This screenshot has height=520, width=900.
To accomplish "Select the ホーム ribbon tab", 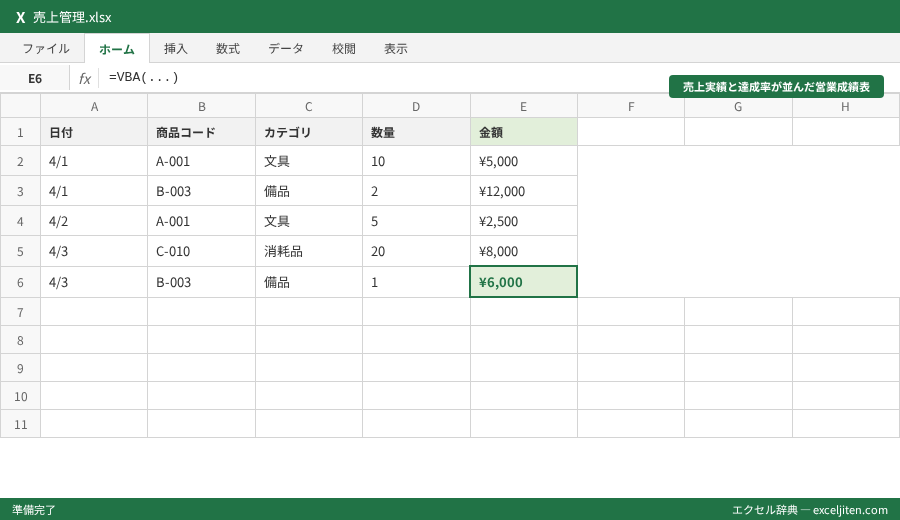I will point(117,49).
